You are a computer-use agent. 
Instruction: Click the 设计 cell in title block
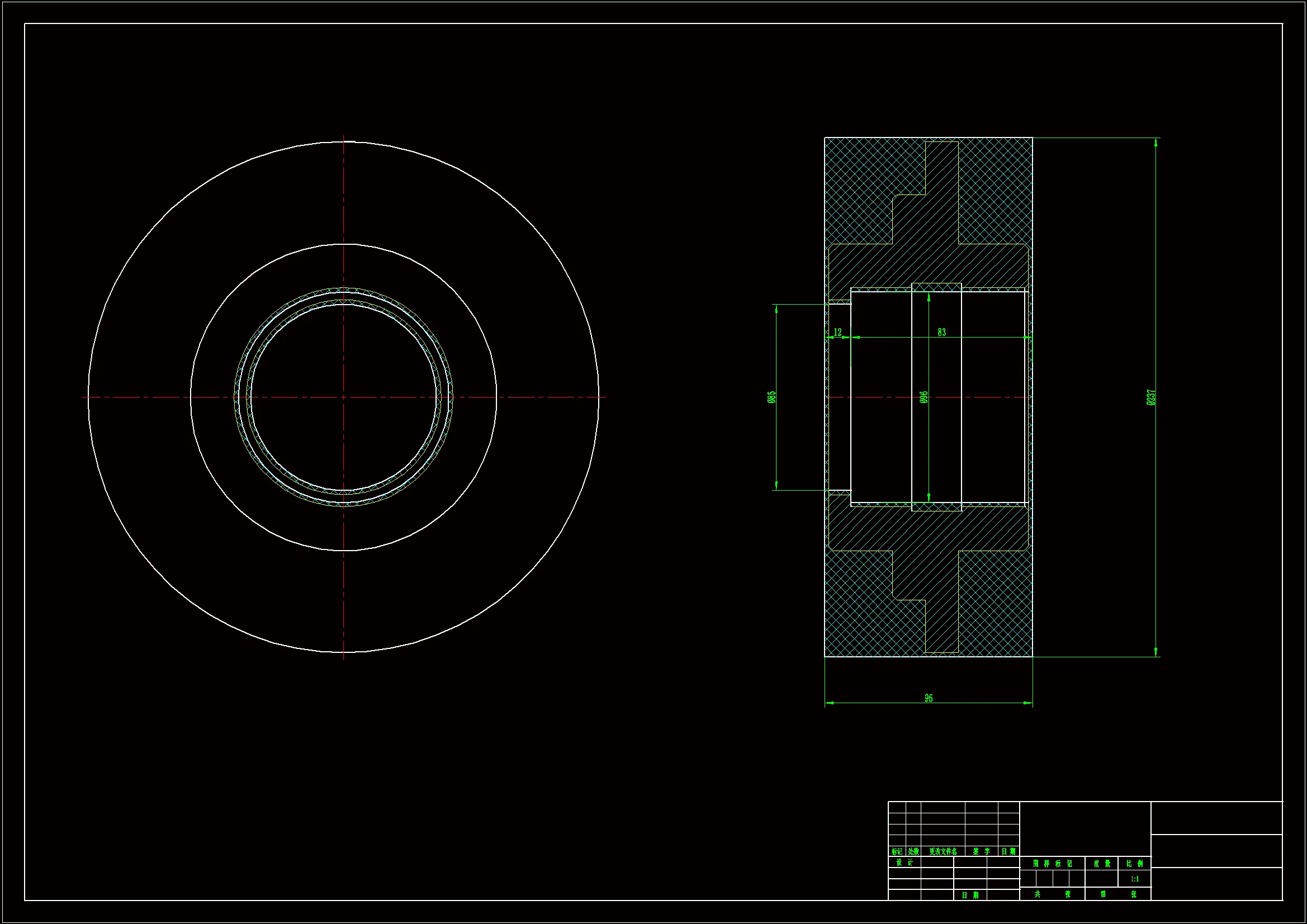click(904, 863)
